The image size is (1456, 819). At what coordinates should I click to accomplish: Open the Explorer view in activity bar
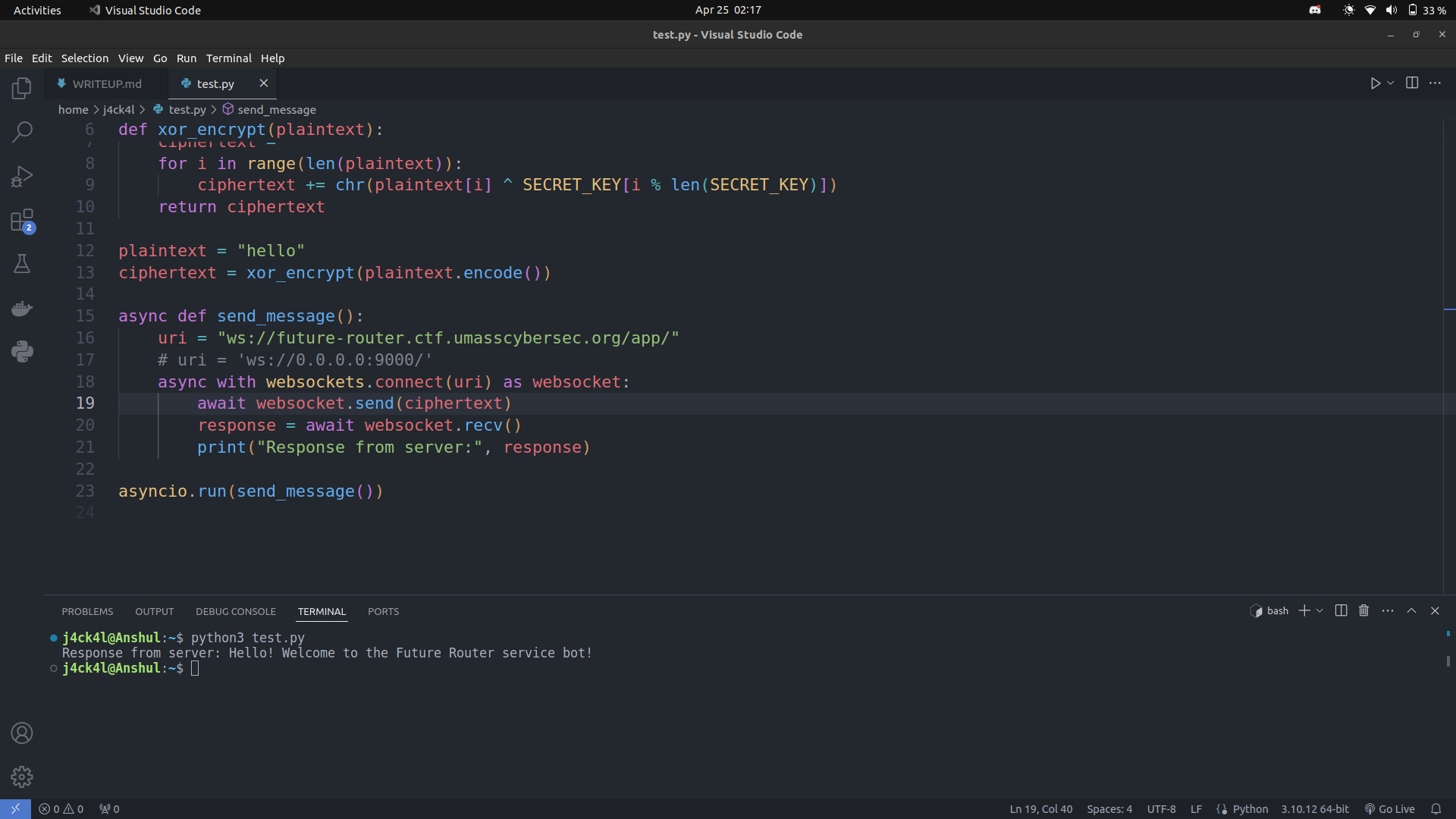[x=22, y=89]
